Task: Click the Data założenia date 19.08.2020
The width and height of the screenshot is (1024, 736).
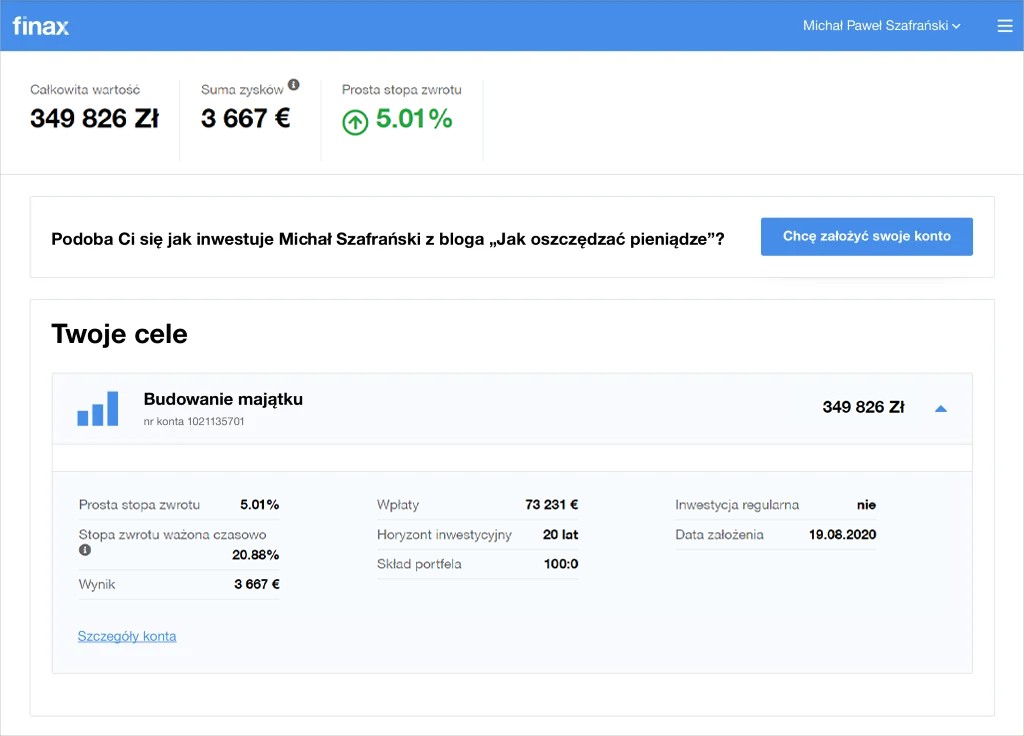Action: (x=842, y=535)
